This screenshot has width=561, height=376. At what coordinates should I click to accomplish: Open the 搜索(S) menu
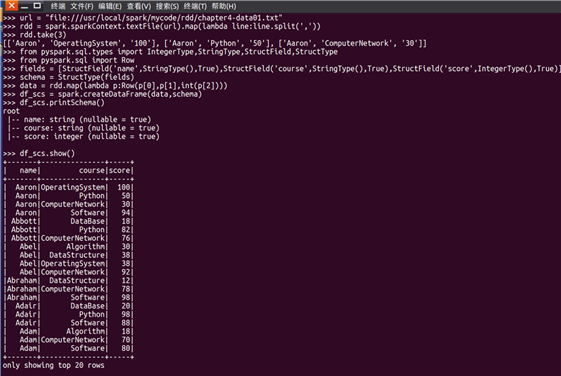click(167, 6)
